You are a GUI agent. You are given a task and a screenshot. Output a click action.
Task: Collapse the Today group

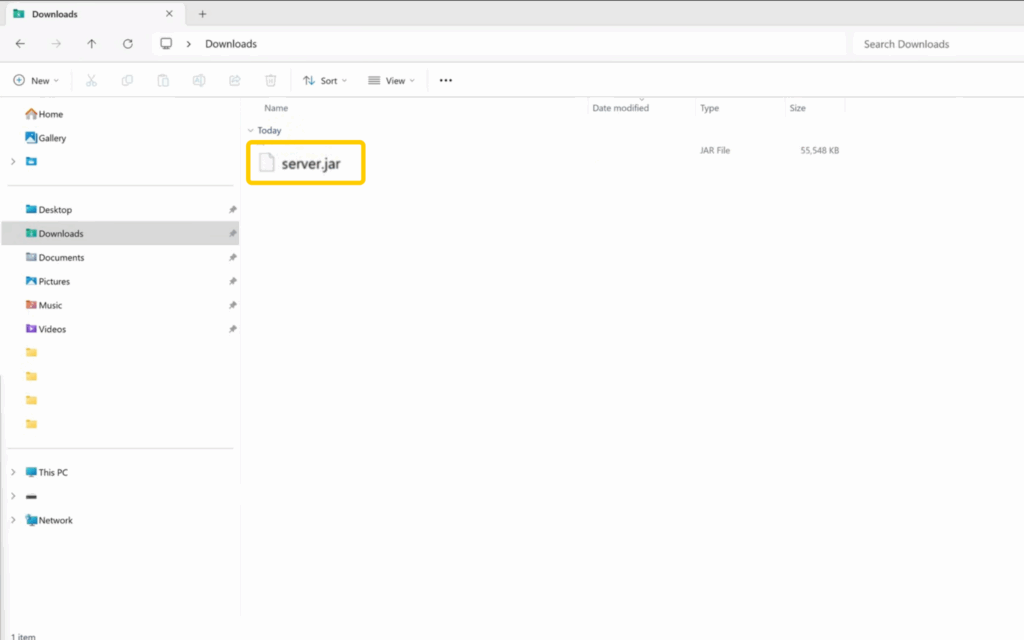251,131
